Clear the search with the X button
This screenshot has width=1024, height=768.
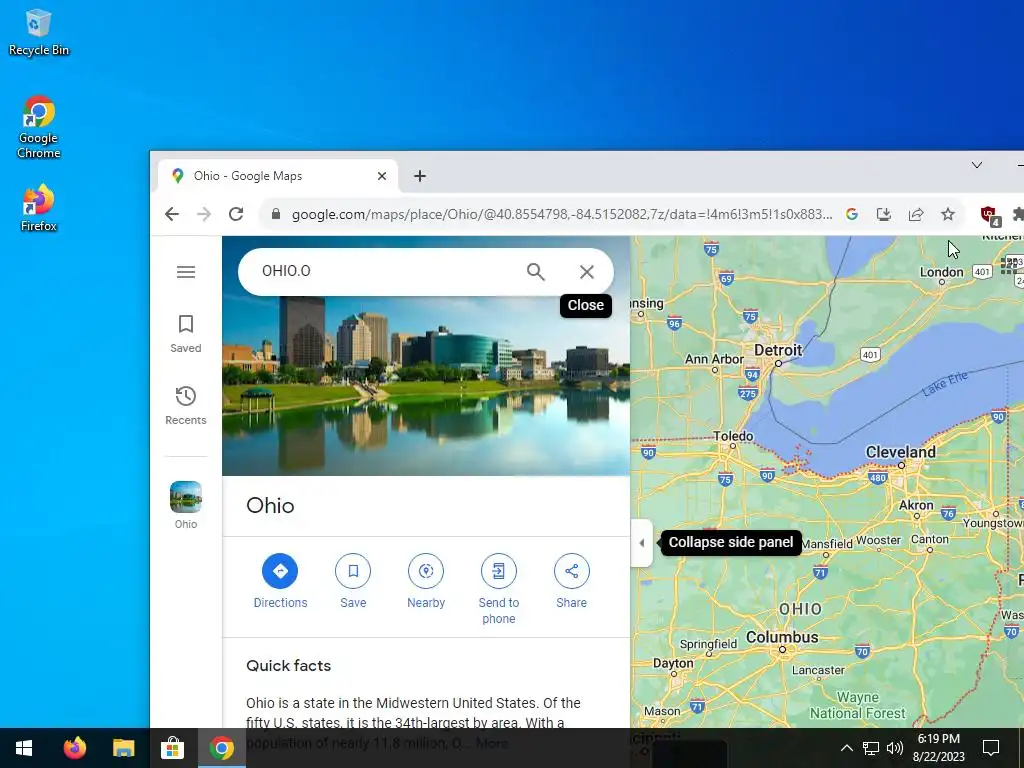pyautogui.click(x=586, y=272)
